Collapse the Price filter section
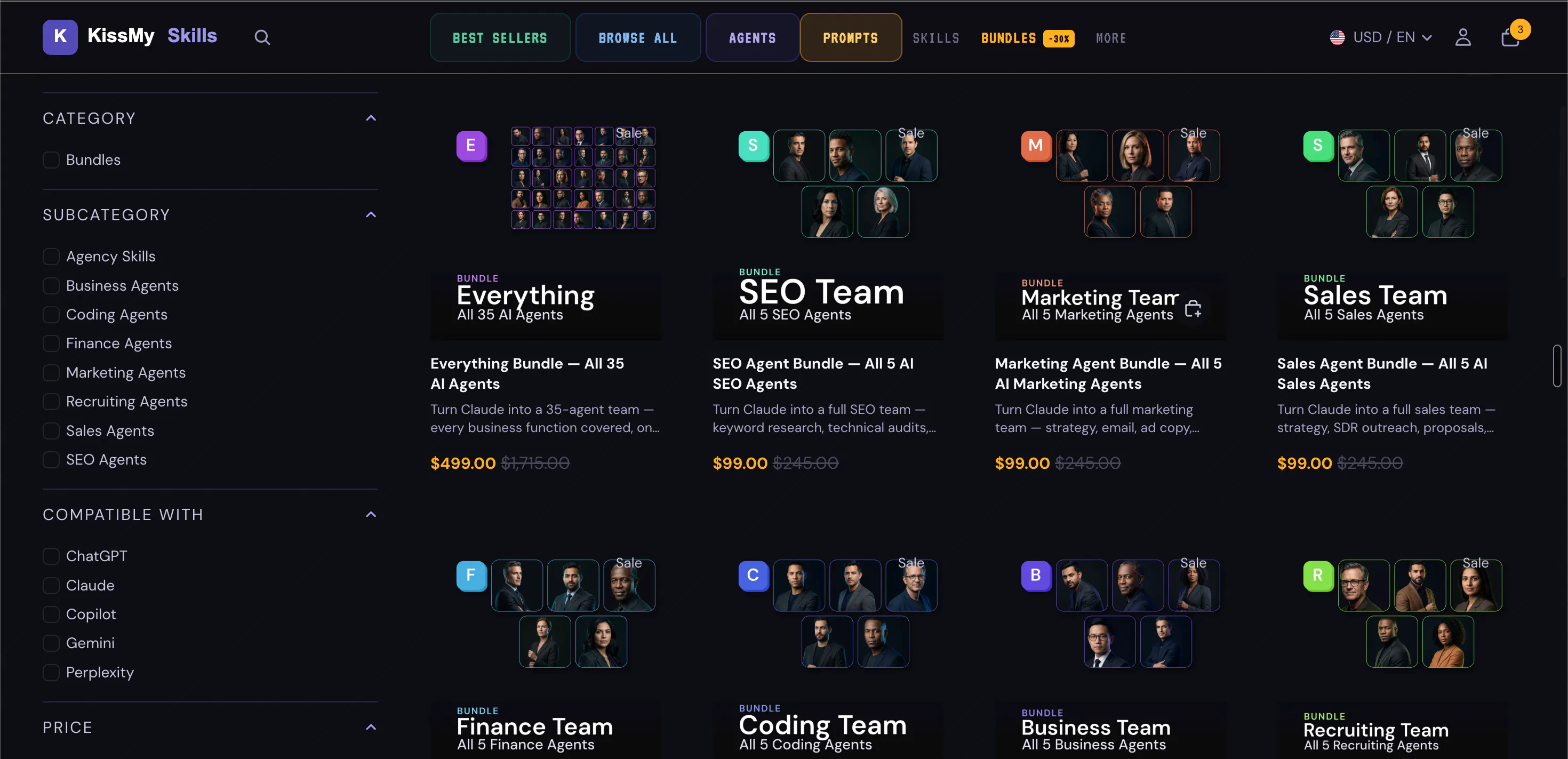 point(371,728)
